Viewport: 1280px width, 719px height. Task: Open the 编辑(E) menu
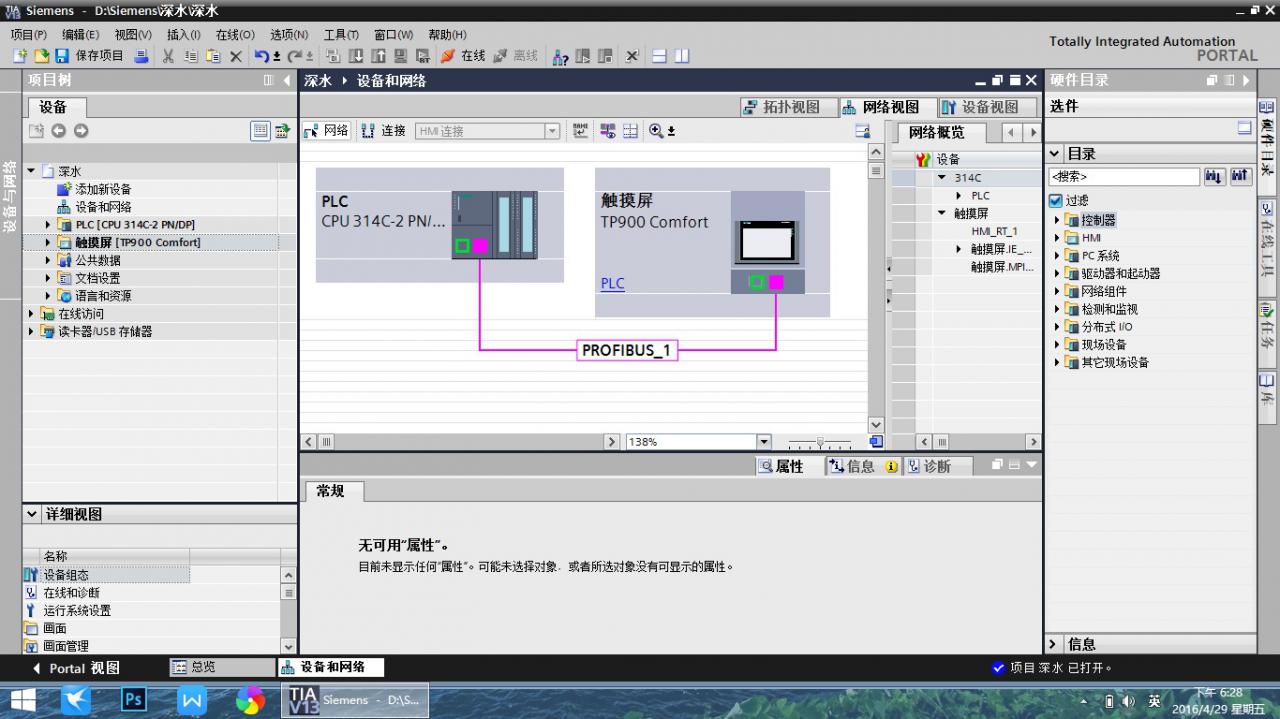(x=80, y=34)
